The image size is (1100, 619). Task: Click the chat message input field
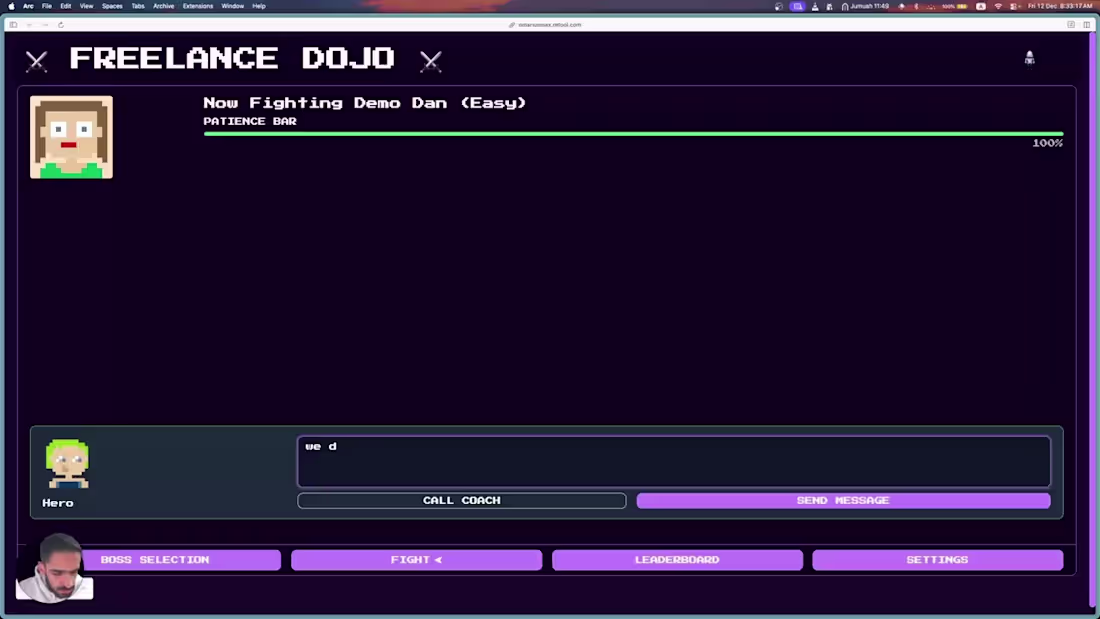click(673, 460)
